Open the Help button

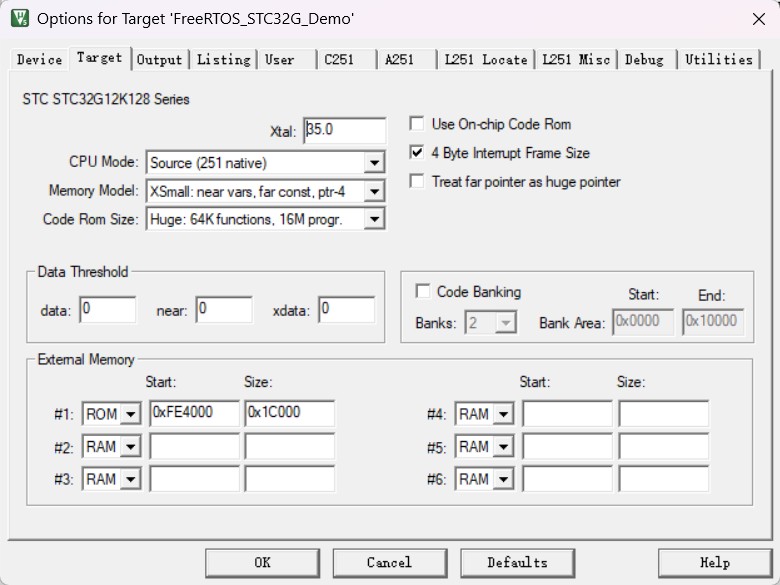point(715,563)
